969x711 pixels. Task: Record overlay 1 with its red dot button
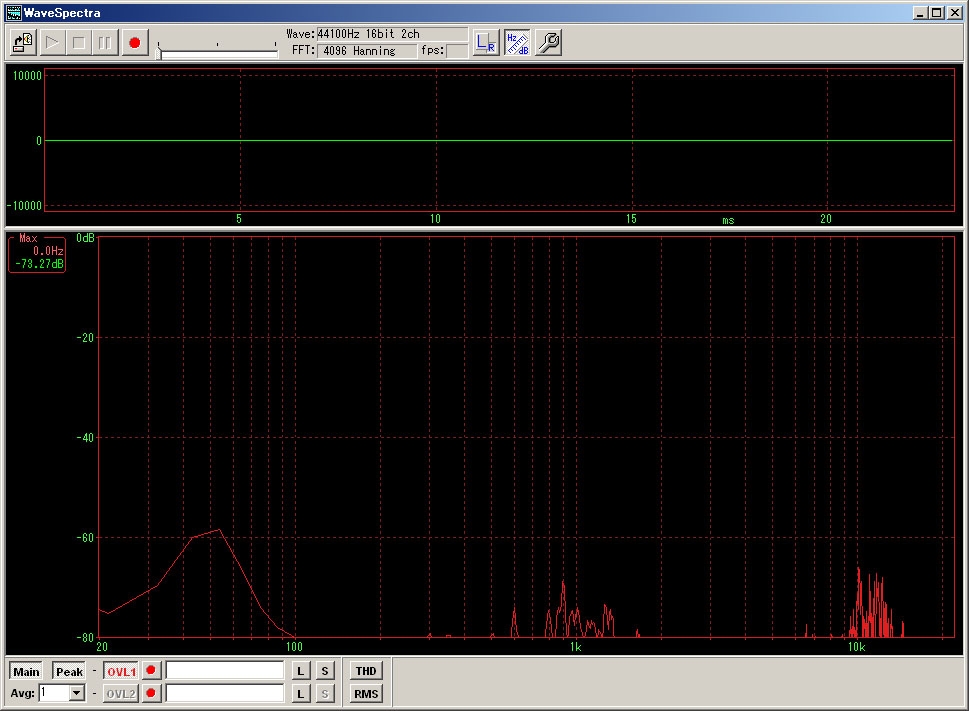tap(151, 671)
